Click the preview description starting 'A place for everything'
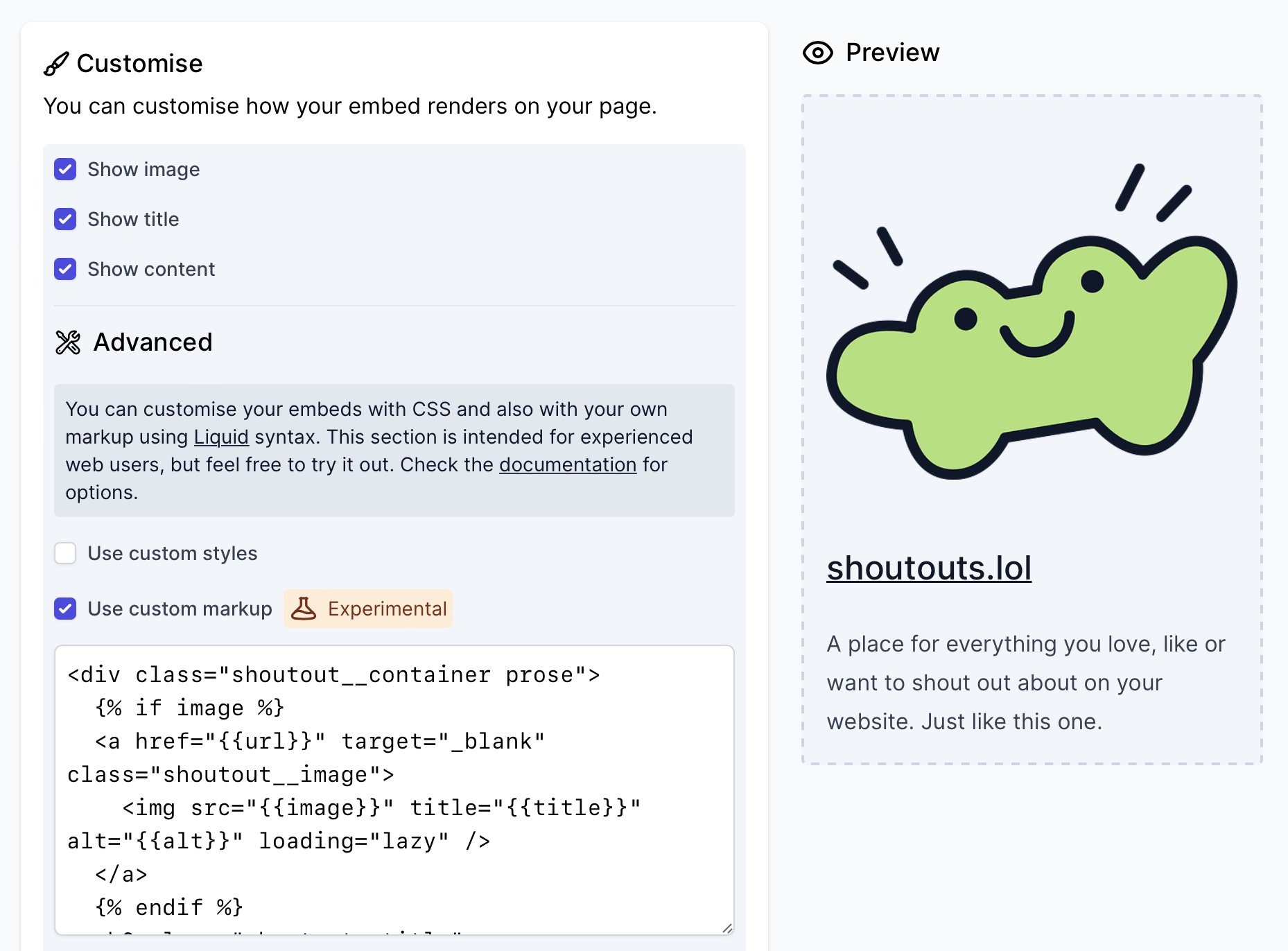Screen dimensions: 1288x951 (1026, 683)
